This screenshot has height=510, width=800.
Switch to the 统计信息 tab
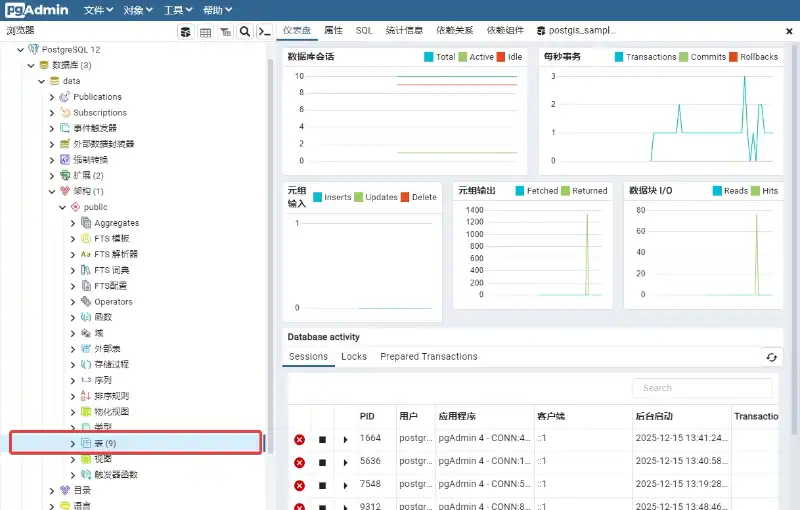click(x=404, y=31)
